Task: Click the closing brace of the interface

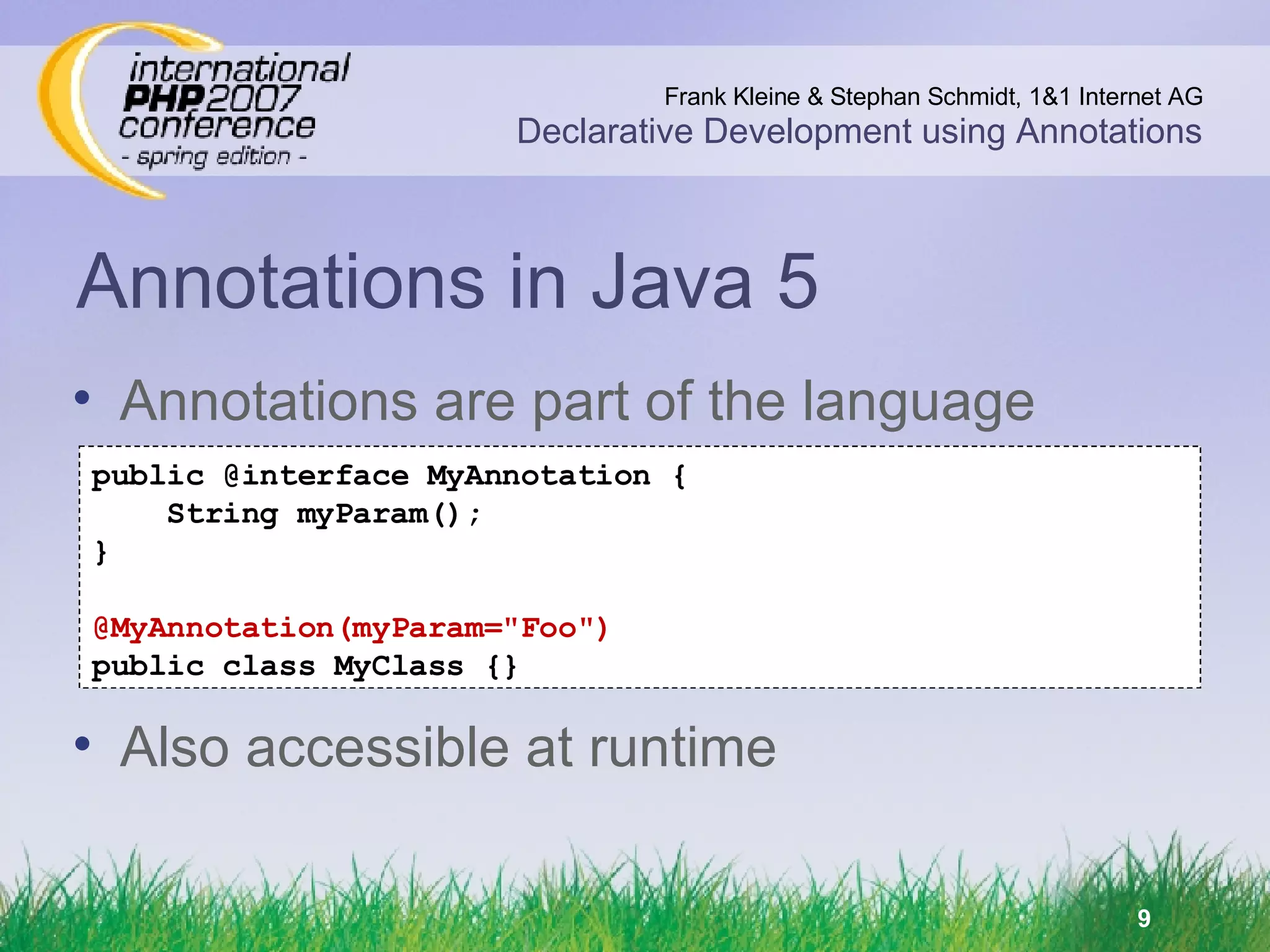Action: pos(101,552)
